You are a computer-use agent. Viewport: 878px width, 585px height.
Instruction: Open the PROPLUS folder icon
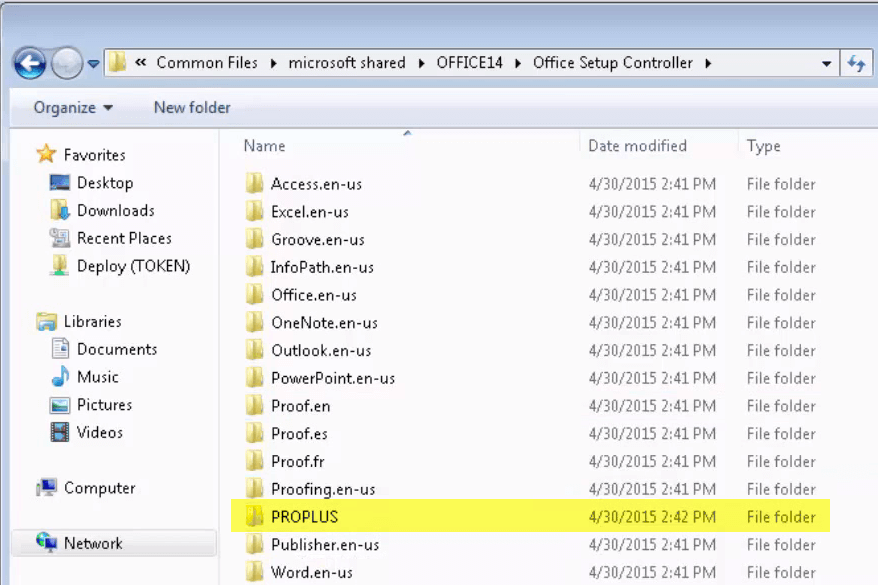click(x=254, y=516)
